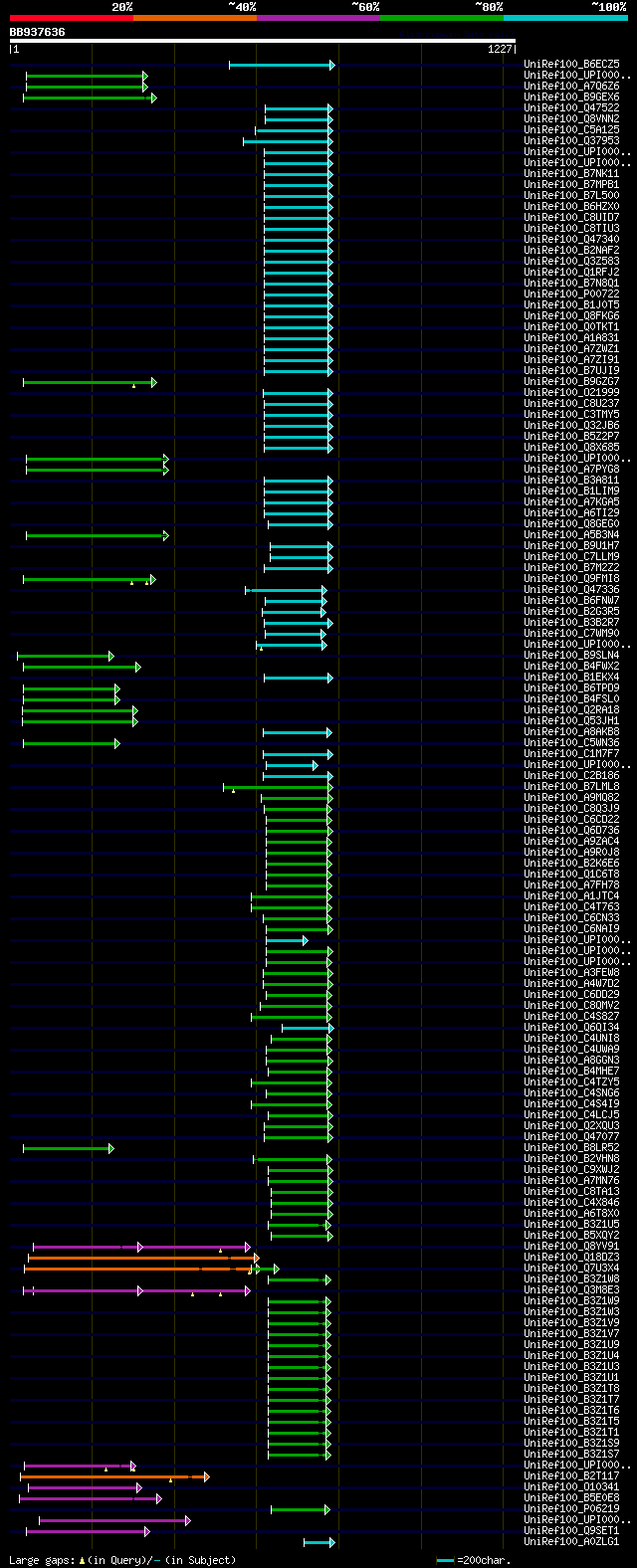Select label UniRef100_C8UID7
Viewport: 637px width, 1568px height.
pos(571,218)
